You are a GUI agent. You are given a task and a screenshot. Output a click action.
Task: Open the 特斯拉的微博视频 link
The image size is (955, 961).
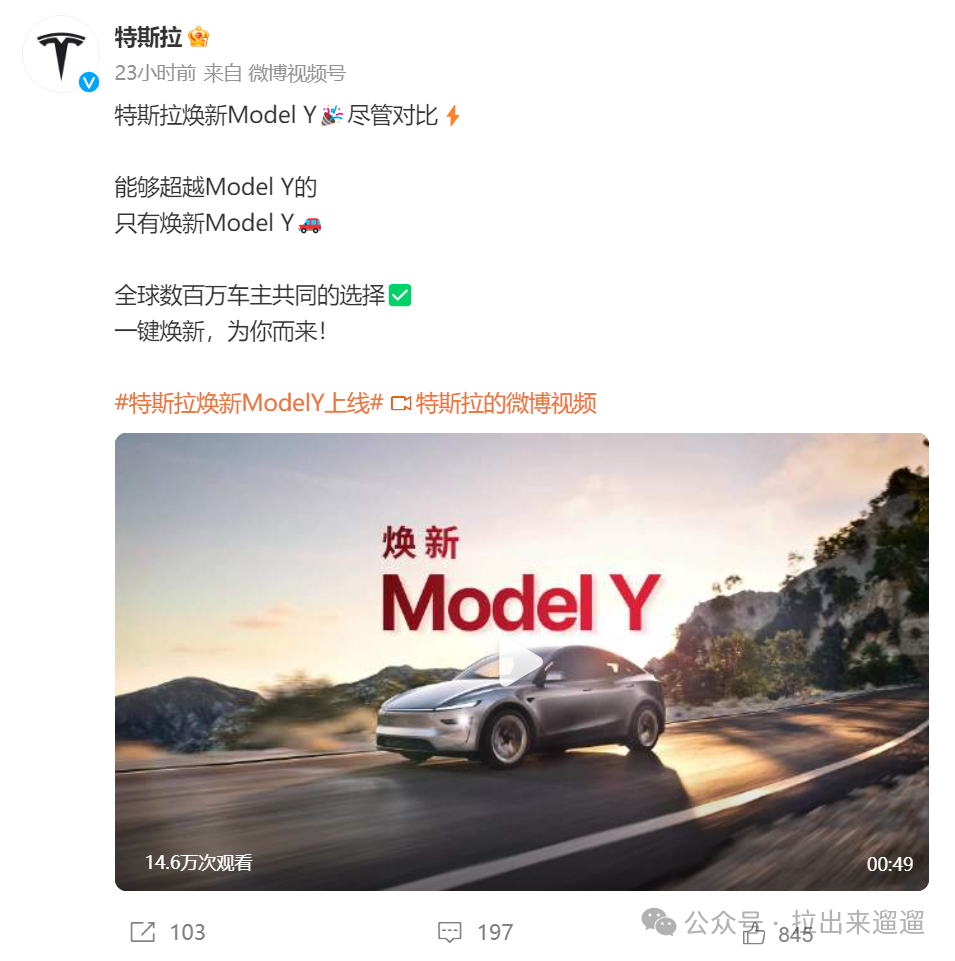(506, 403)
